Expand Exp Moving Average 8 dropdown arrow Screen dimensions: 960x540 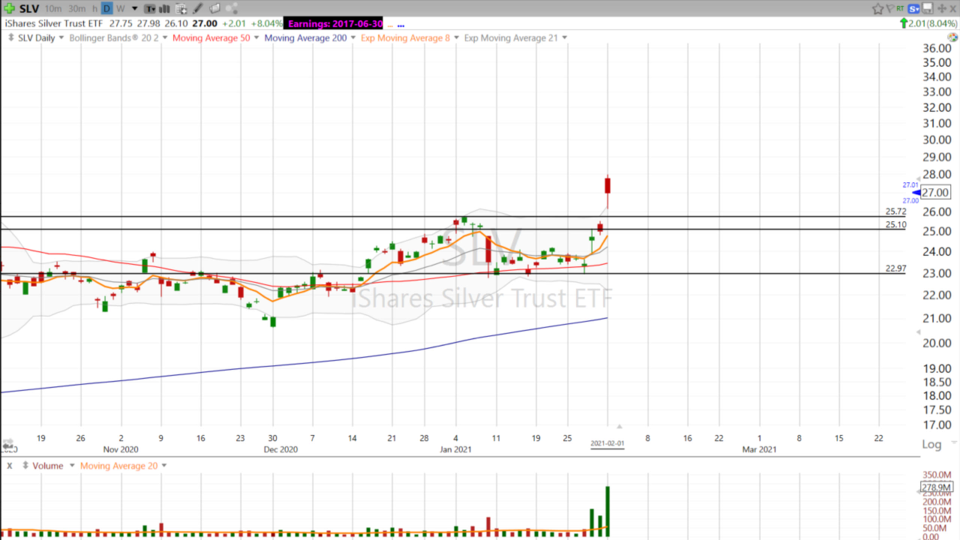click(456, 38)
